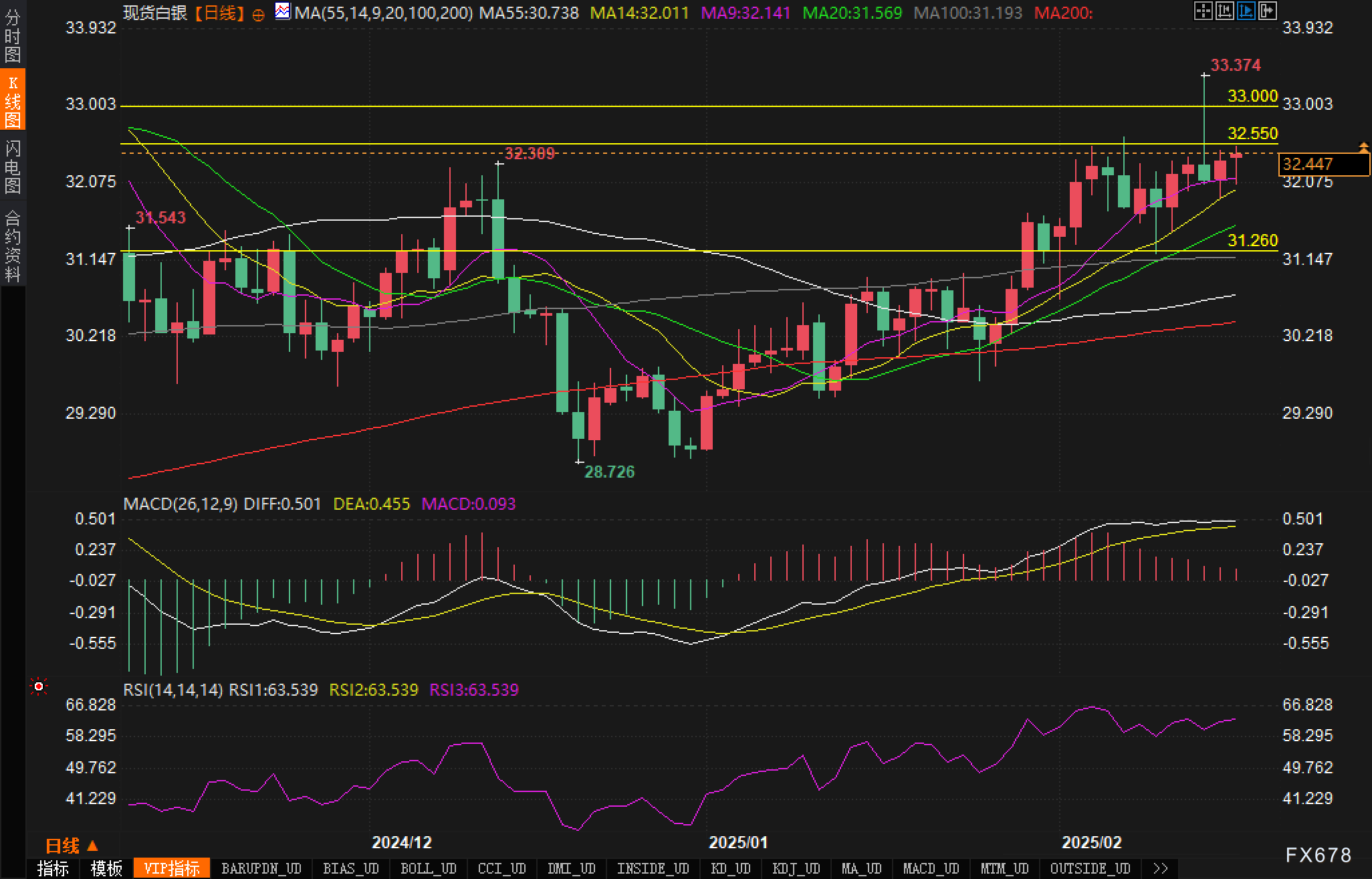Expand more indicators with the >> arrow

[1161, 868]
